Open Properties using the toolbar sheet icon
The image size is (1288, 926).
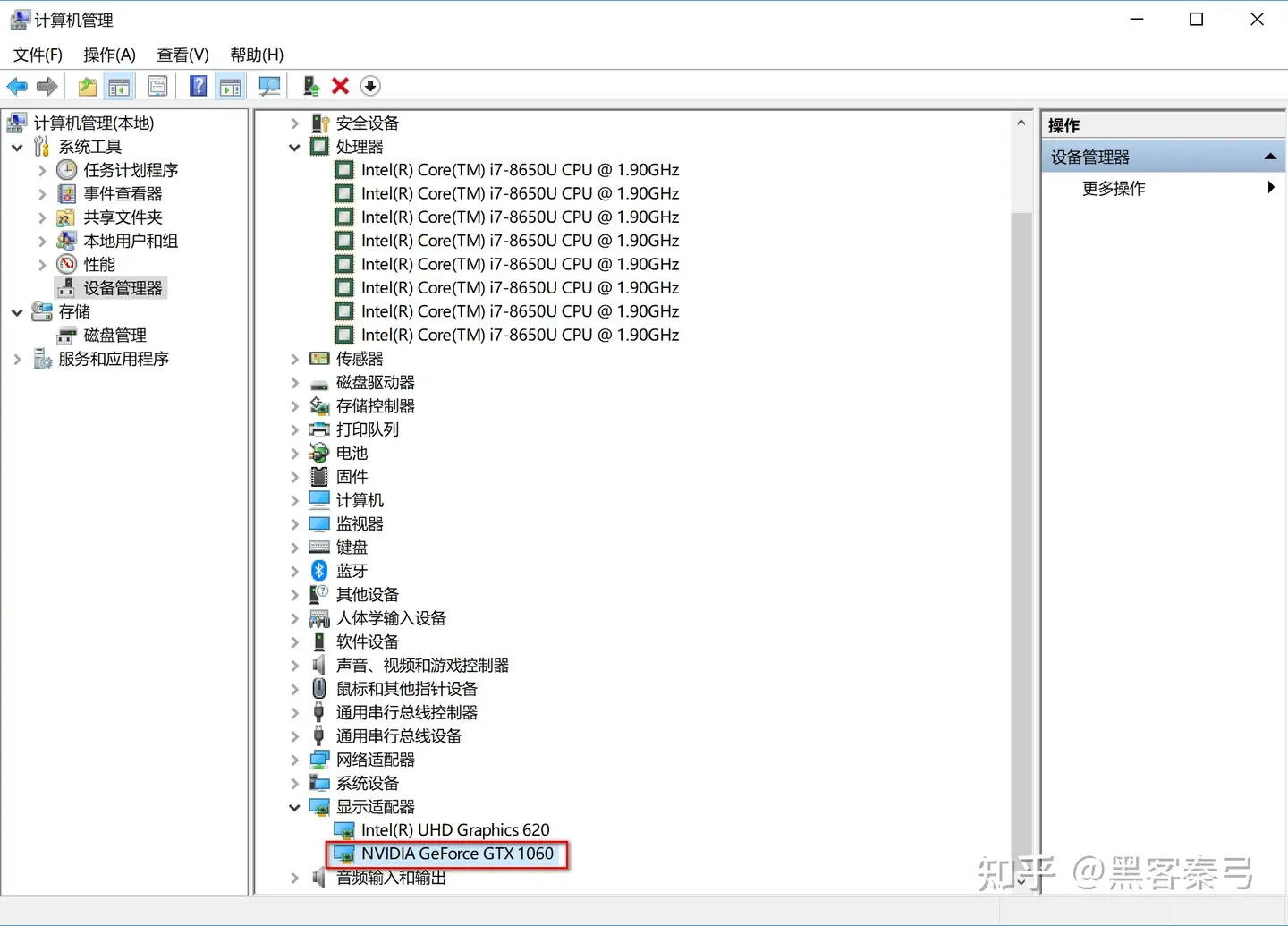(157, 86)
